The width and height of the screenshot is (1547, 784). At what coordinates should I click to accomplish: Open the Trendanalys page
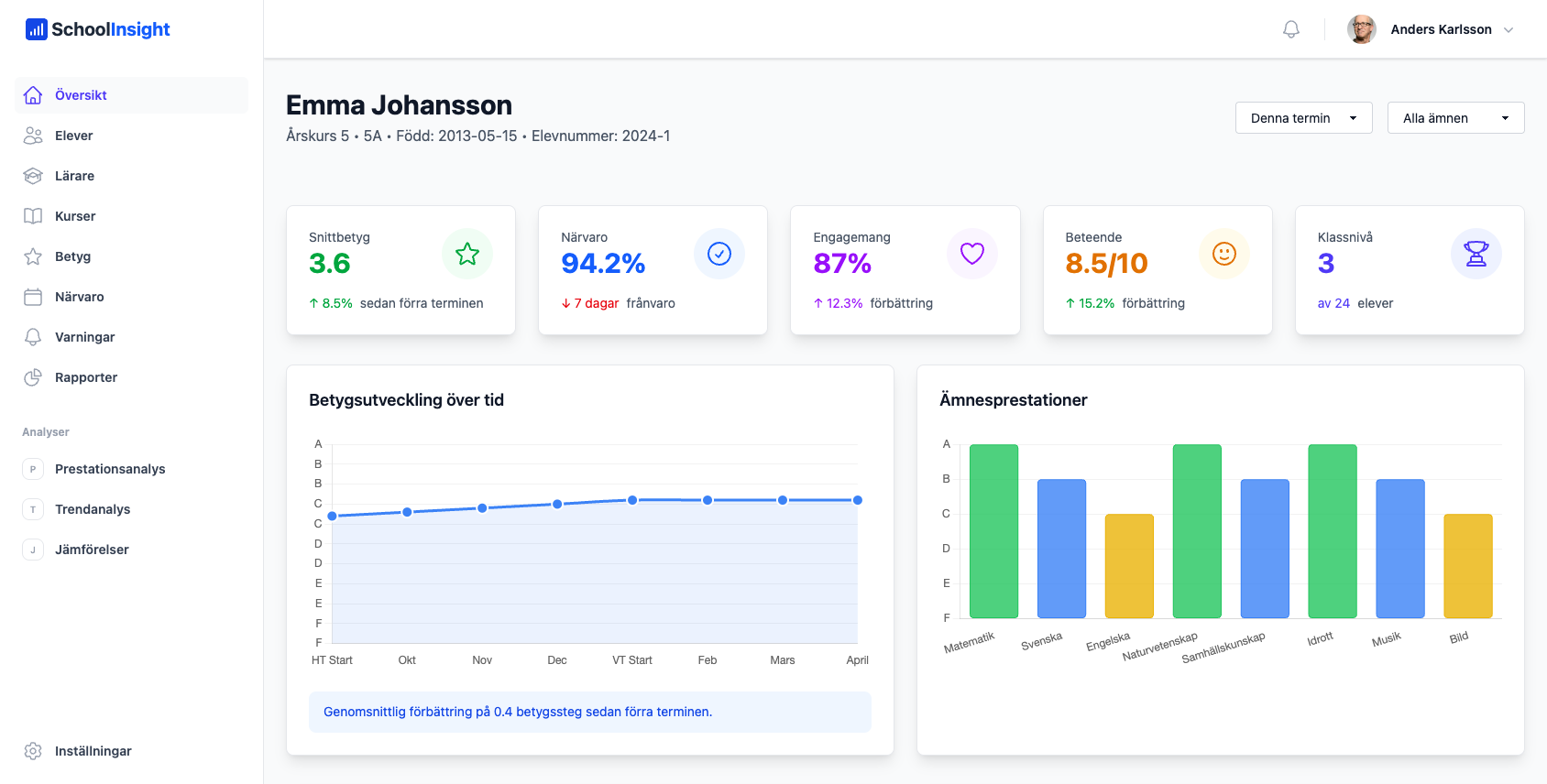[93, 509]
